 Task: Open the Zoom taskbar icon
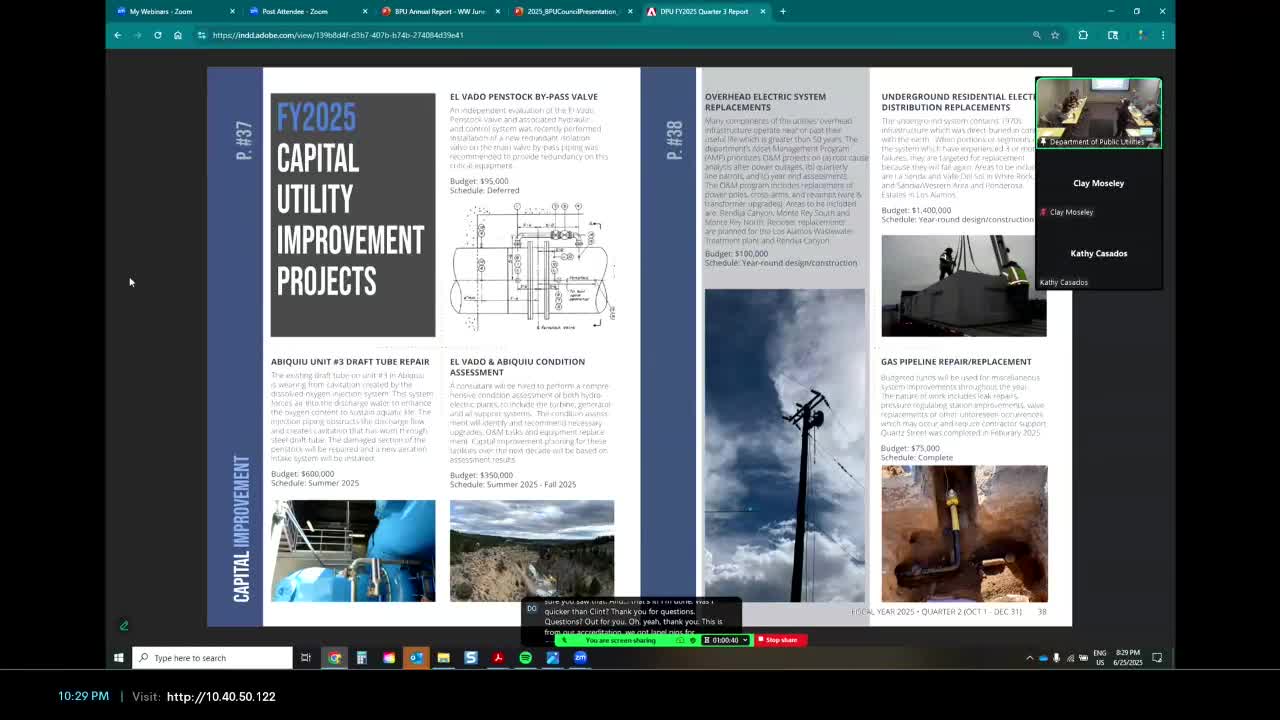580,658
